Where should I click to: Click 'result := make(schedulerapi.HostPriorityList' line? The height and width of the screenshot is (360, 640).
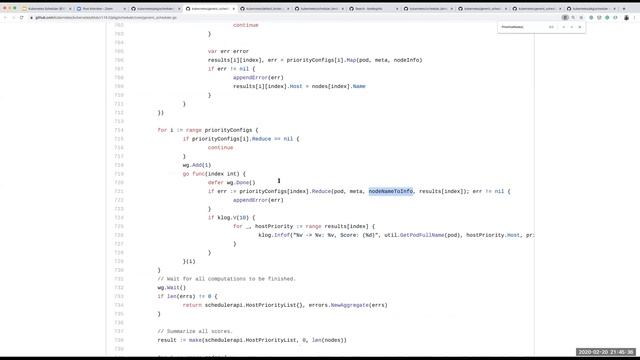click(x=252, y=340)
